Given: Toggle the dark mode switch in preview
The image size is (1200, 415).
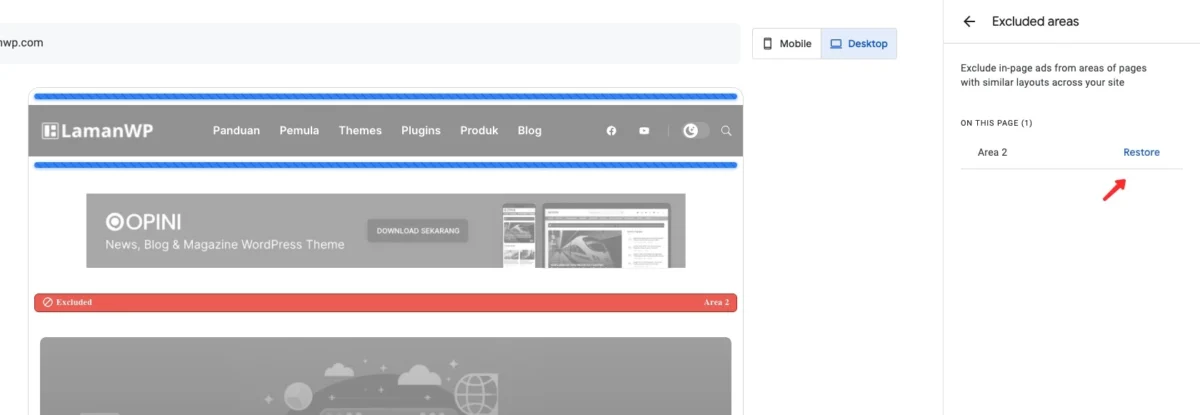Looking at the screenshot, I should pyautogui.click(x=696, y=131).
